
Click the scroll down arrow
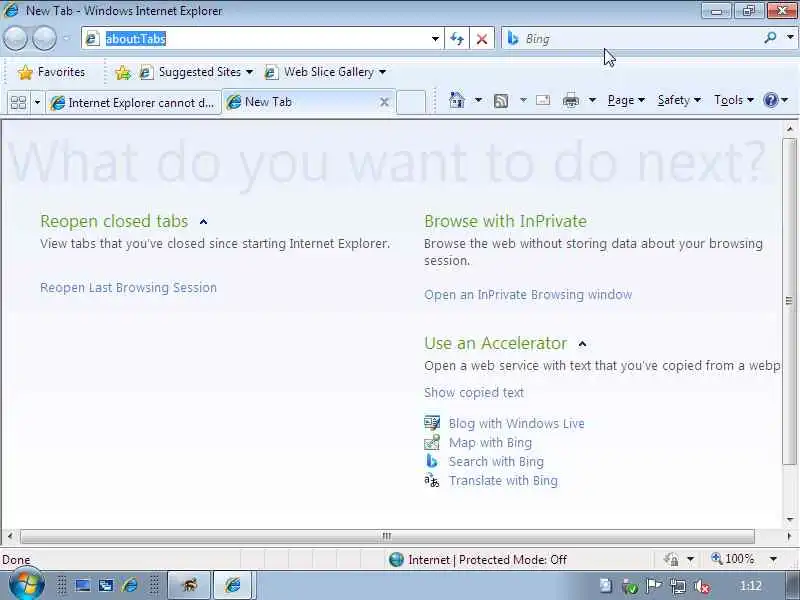pos(789,519)
